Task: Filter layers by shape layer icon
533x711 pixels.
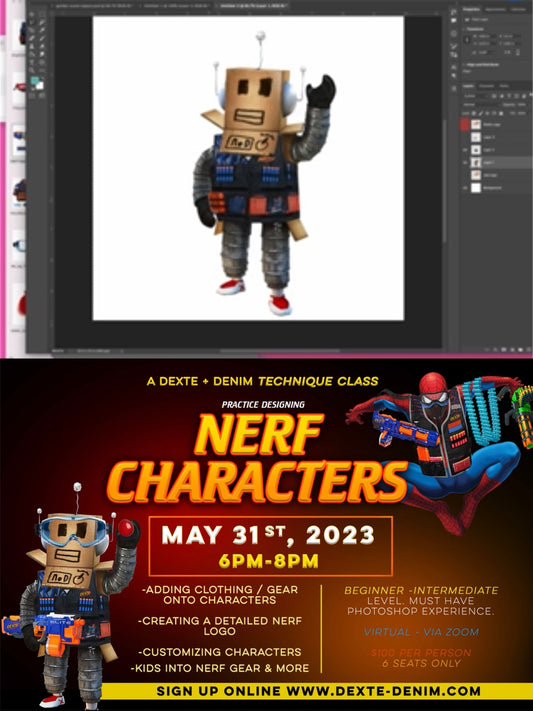Action: point(516,96)
